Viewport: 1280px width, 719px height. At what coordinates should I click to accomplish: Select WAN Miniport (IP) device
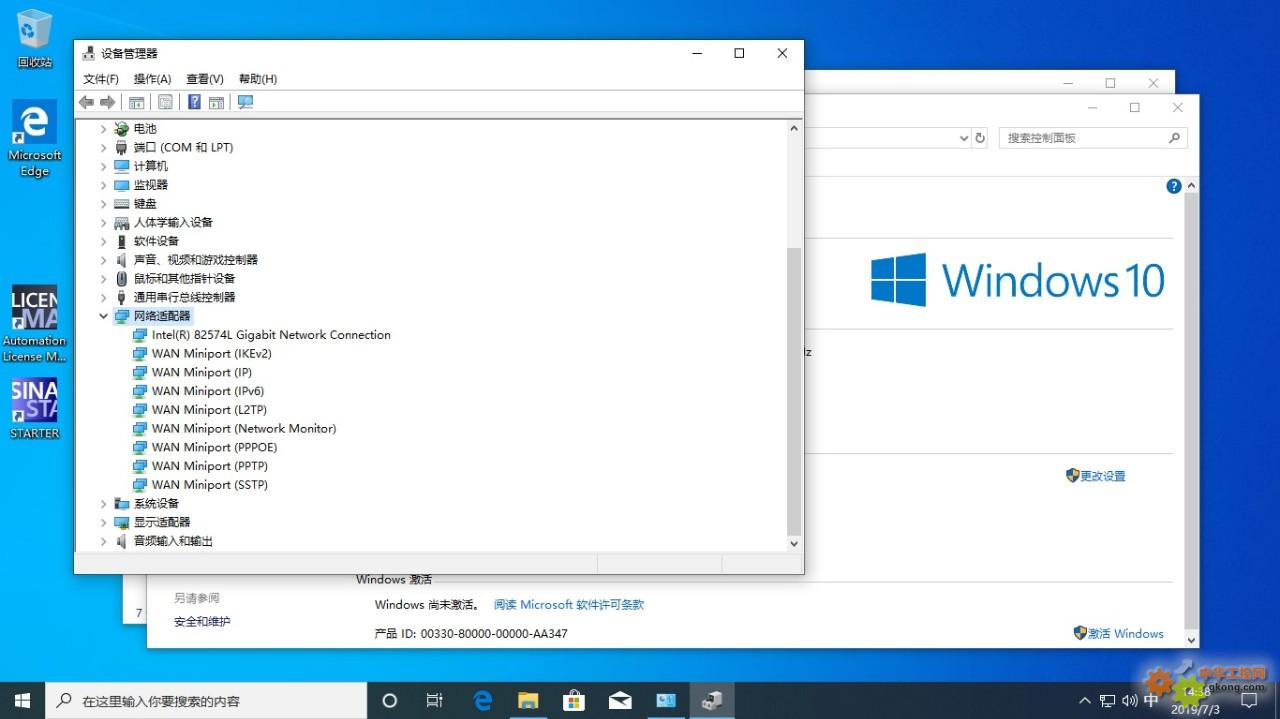coord(192,372)
